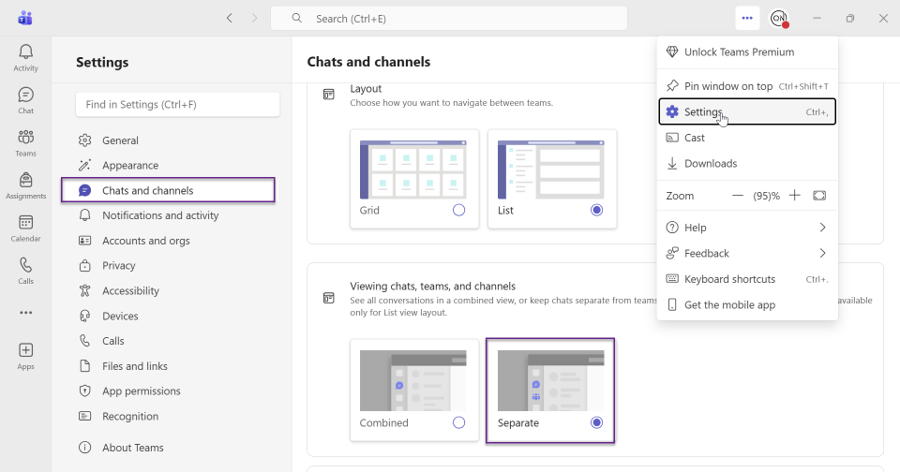This screenshot has height=472, width=900.
Task: Click the Separate view preview thumbnail
Action: (x=551, y=381)
